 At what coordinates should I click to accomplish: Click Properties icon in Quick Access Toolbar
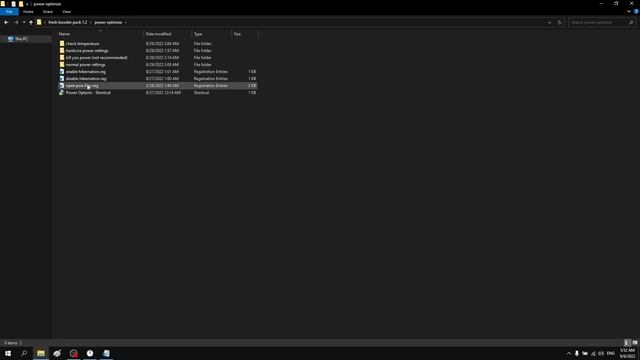13,4
